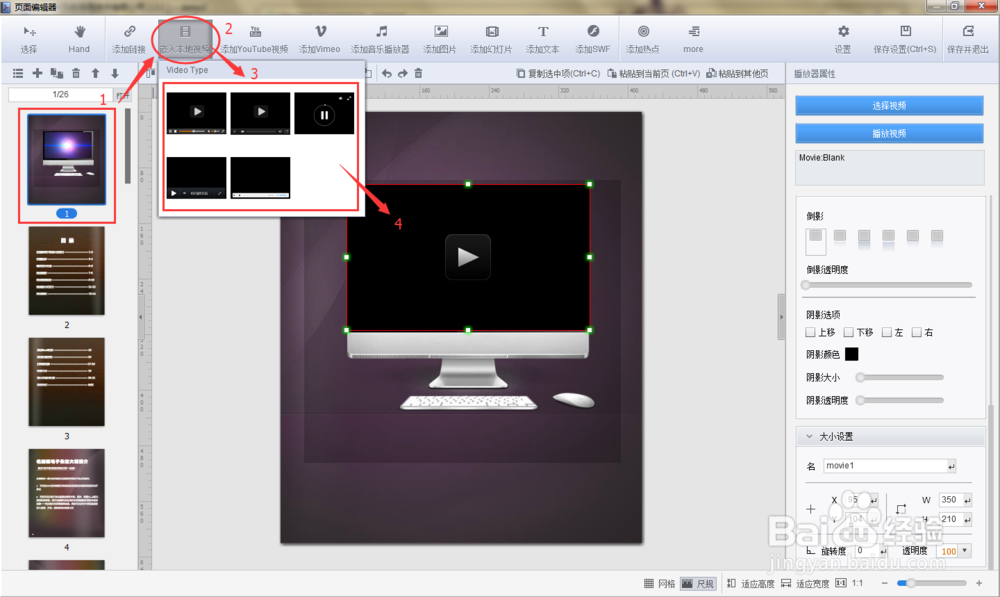Save and exit (保存并退出)
The image size is (1000, 597).
pyautogui.click(x=968, y=39)
